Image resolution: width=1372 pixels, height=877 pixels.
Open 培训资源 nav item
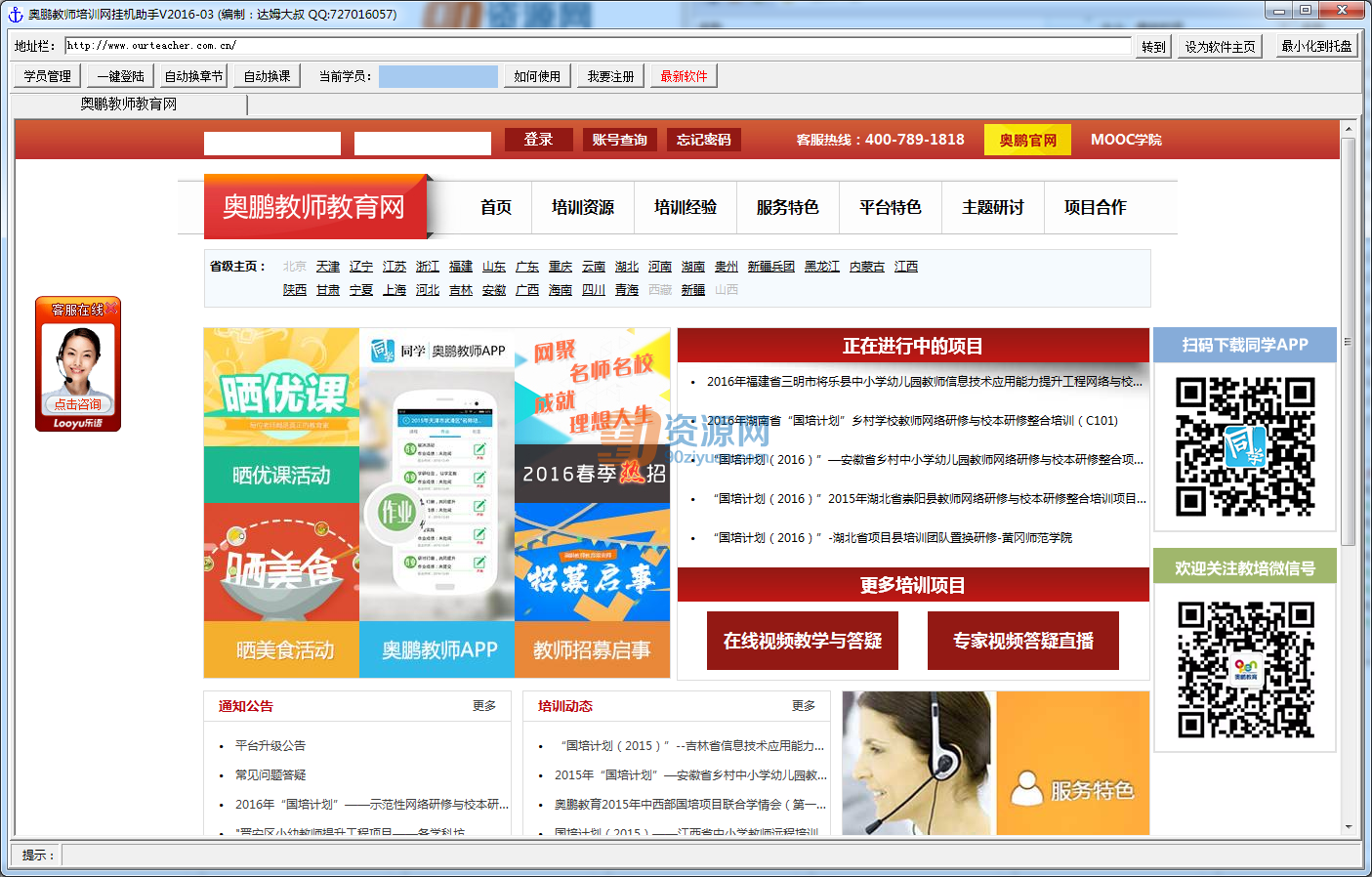click(x=583, y=207)
